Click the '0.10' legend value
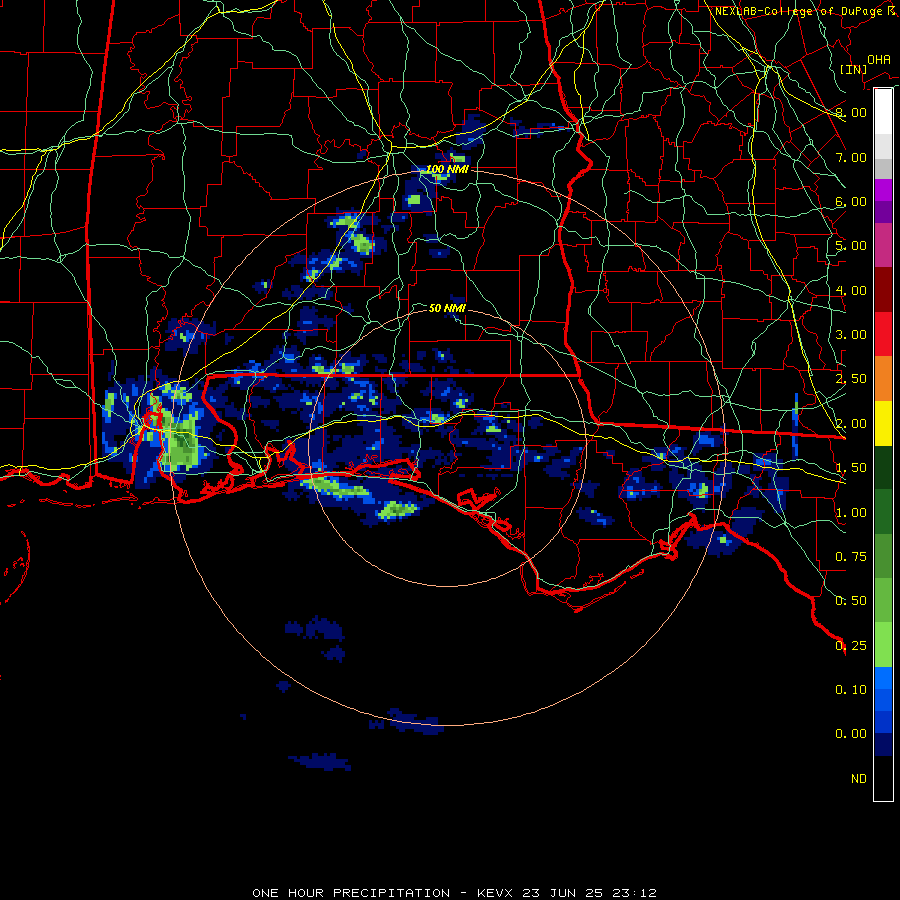The height and width of the screenshot is (900, 900). point(851,690)
